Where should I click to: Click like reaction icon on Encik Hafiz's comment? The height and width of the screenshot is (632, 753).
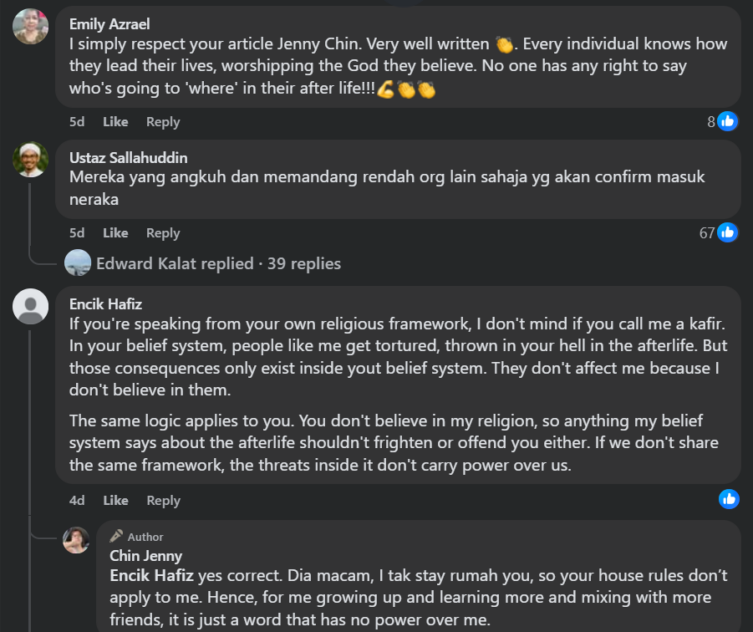pyautogui.click(x=729, y=498)
